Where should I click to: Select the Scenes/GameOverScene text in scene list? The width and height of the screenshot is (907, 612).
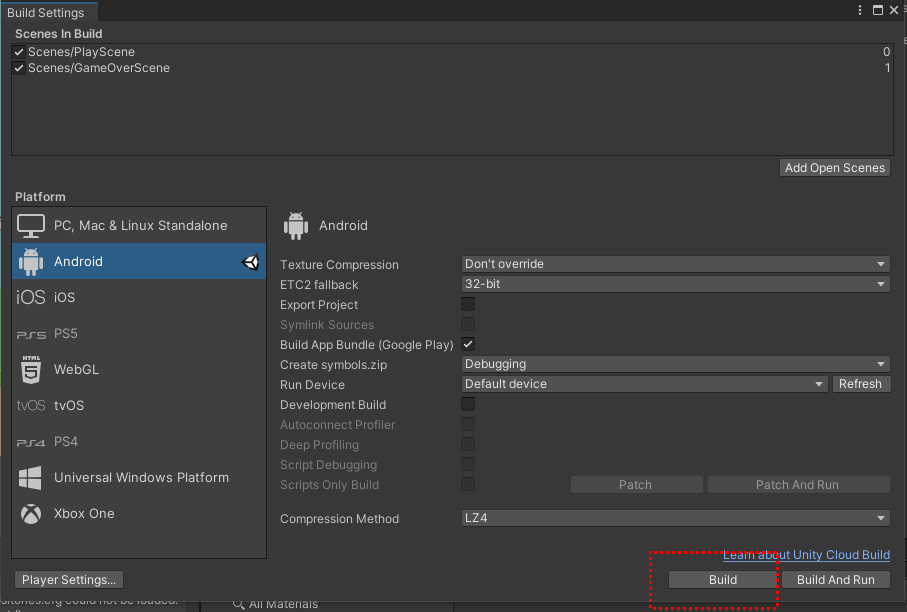[x=99, y=68]
